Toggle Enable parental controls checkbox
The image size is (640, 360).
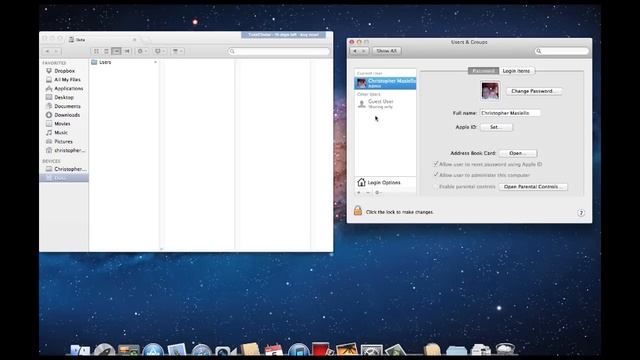pyautogui.click(x=436, y=187)
